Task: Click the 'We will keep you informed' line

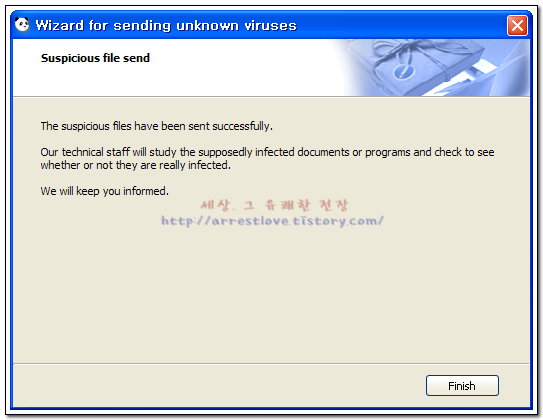Action: (105, 191)
